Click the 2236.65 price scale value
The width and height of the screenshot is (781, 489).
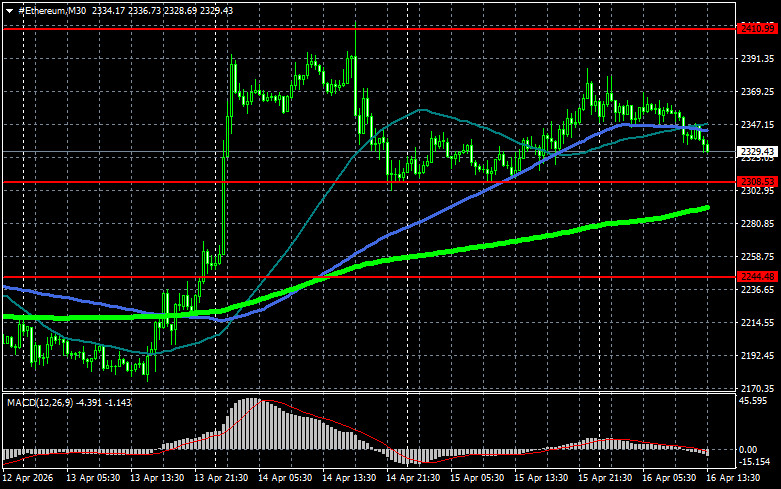tap(758, 290)
